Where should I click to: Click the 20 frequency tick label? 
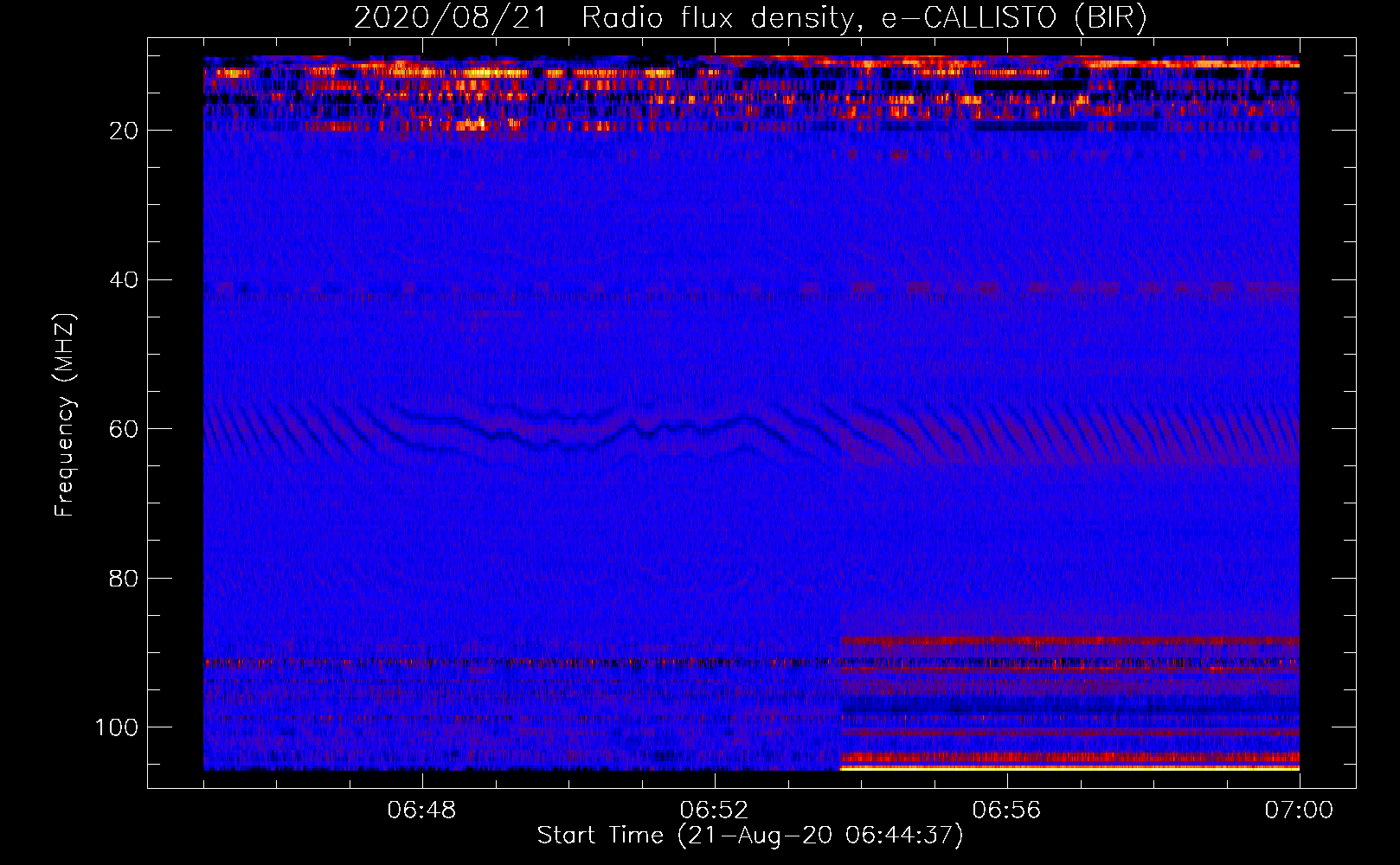[125, 131]
